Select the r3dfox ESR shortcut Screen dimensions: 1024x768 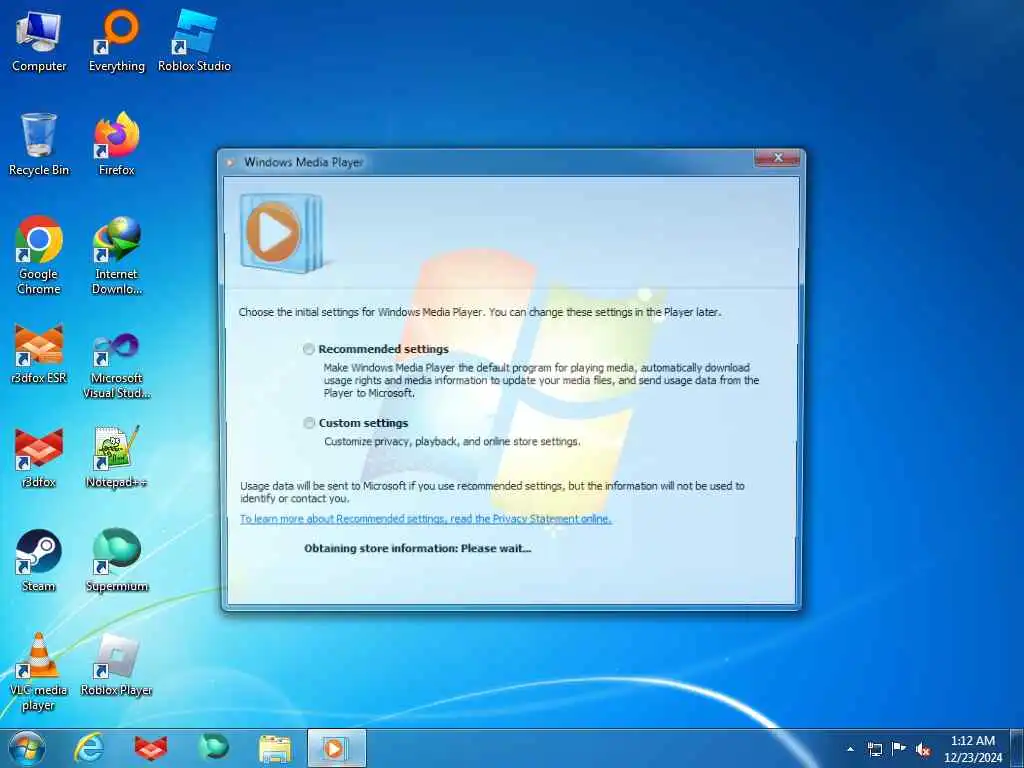(x=39, y=353)
